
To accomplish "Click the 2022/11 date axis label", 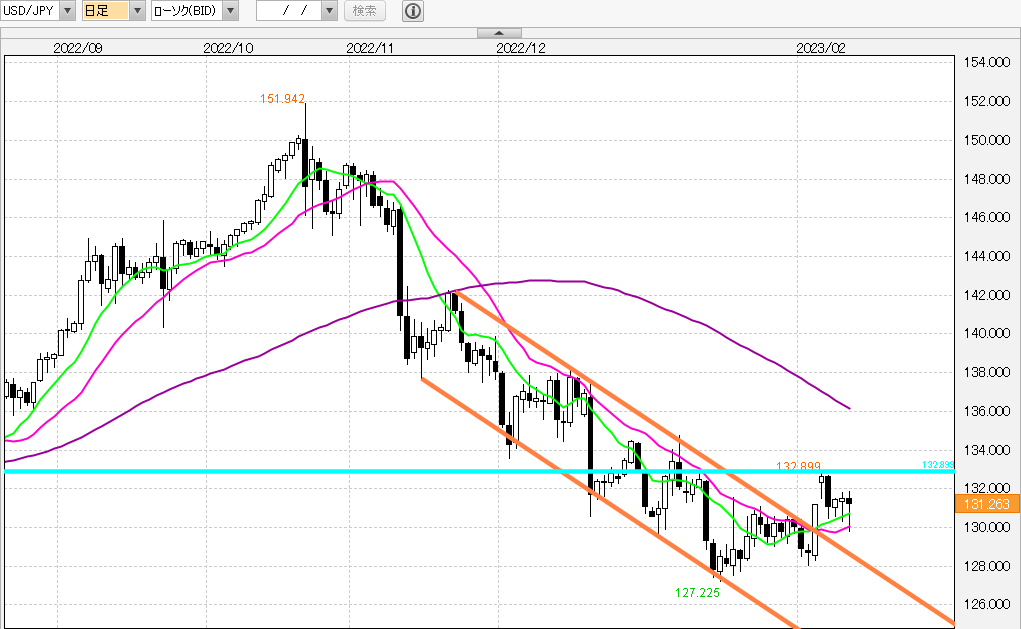I will coord(370,48).
